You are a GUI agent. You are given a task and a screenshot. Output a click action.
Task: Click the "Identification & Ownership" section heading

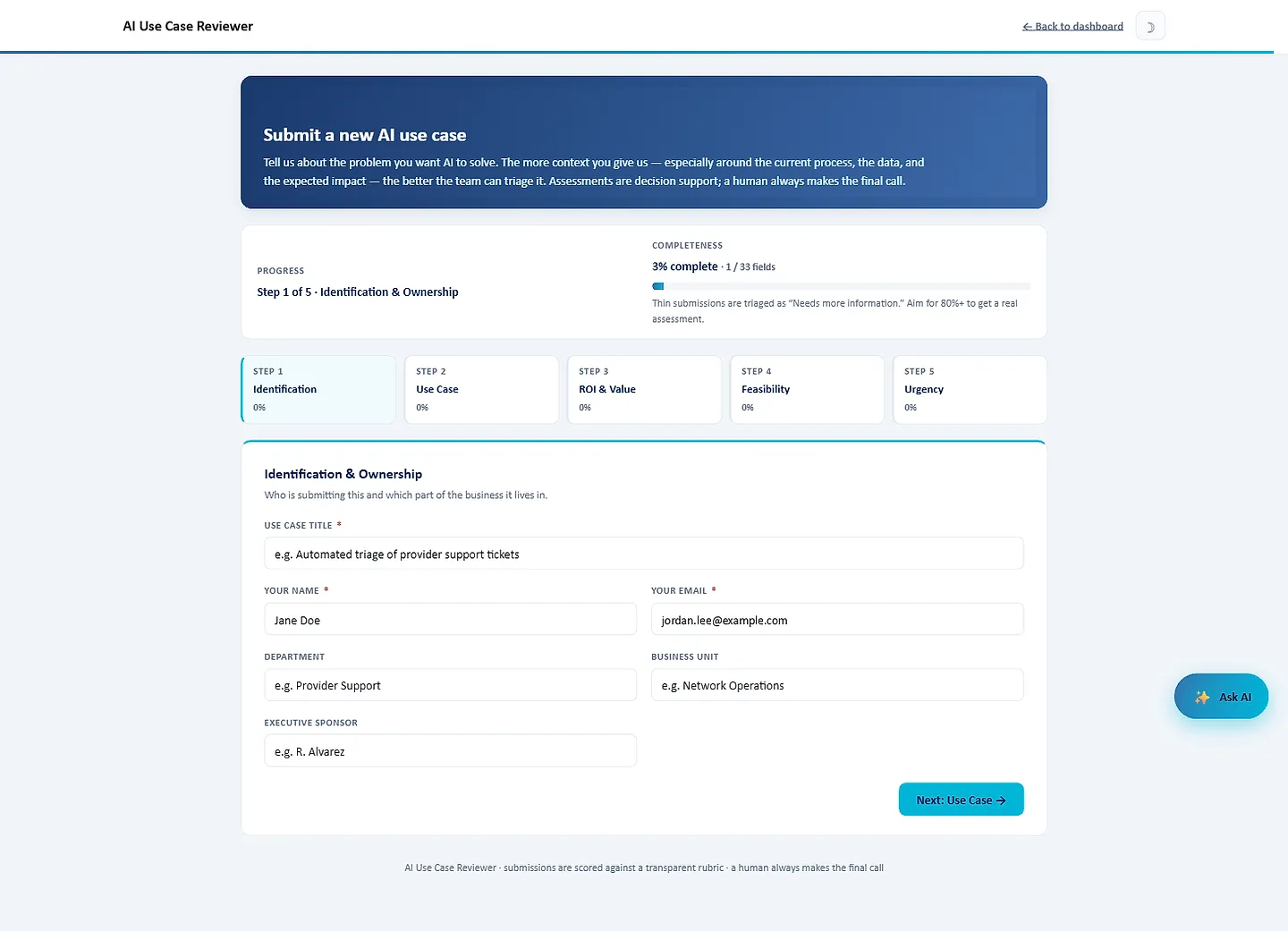(x=343, y=474)
